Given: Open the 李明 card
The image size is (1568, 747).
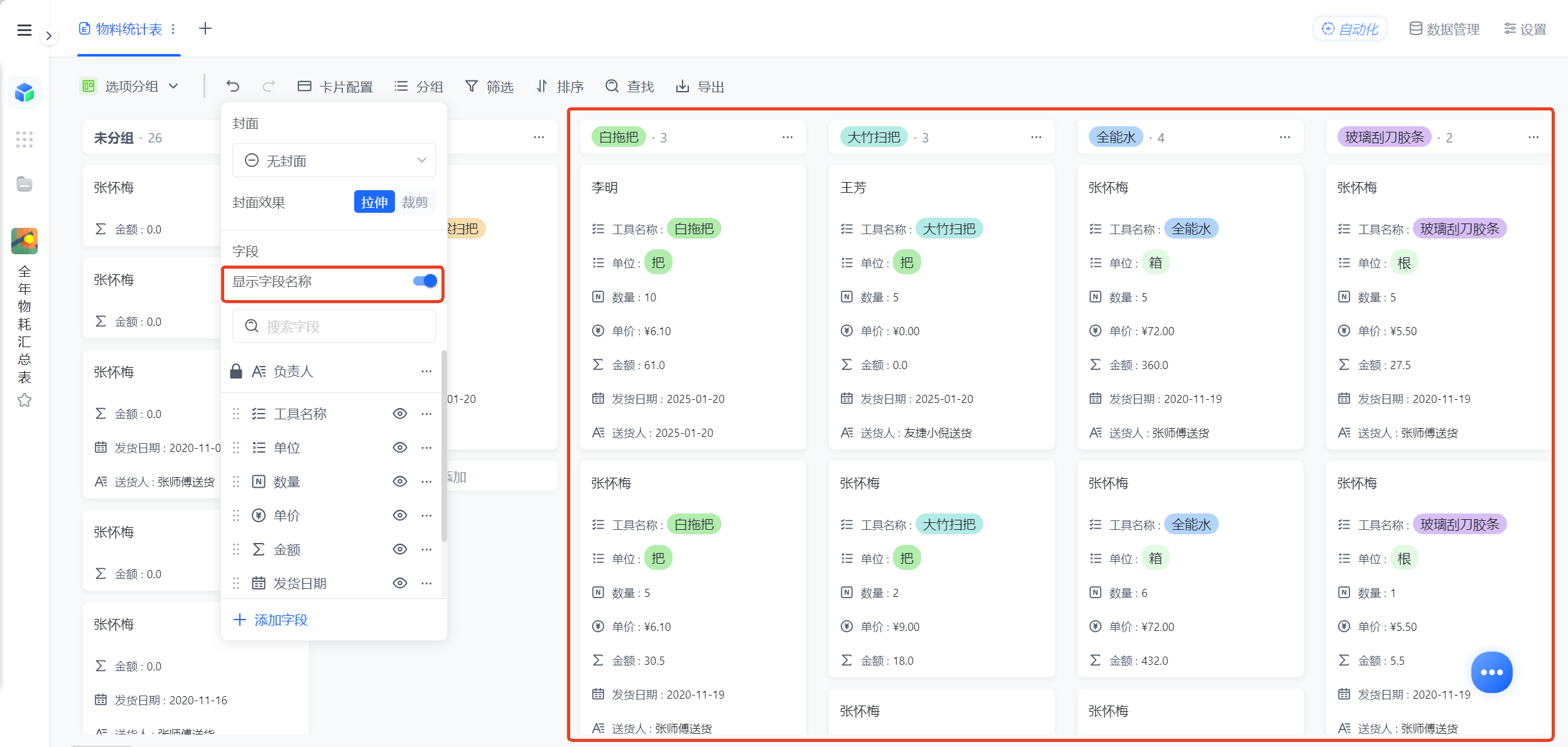Looking at the screenshot, I should (693, 307).
